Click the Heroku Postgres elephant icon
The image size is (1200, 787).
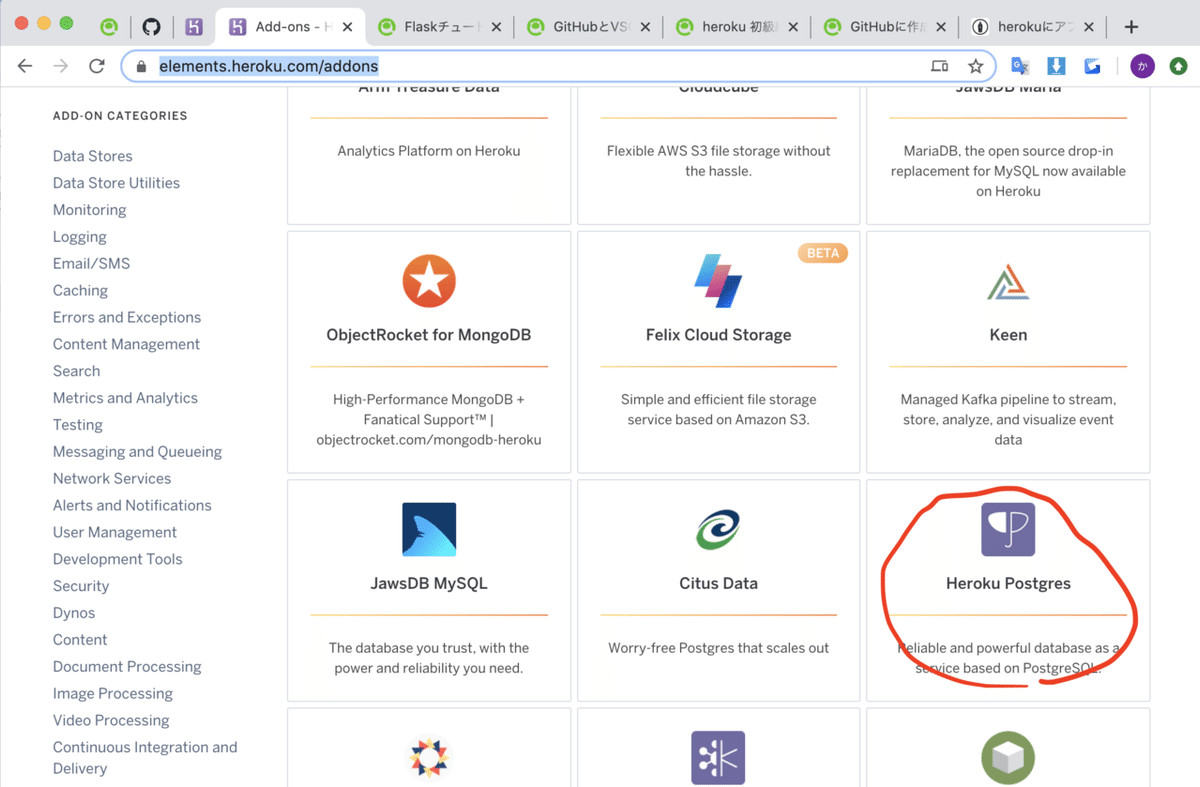coord(1008,529)
